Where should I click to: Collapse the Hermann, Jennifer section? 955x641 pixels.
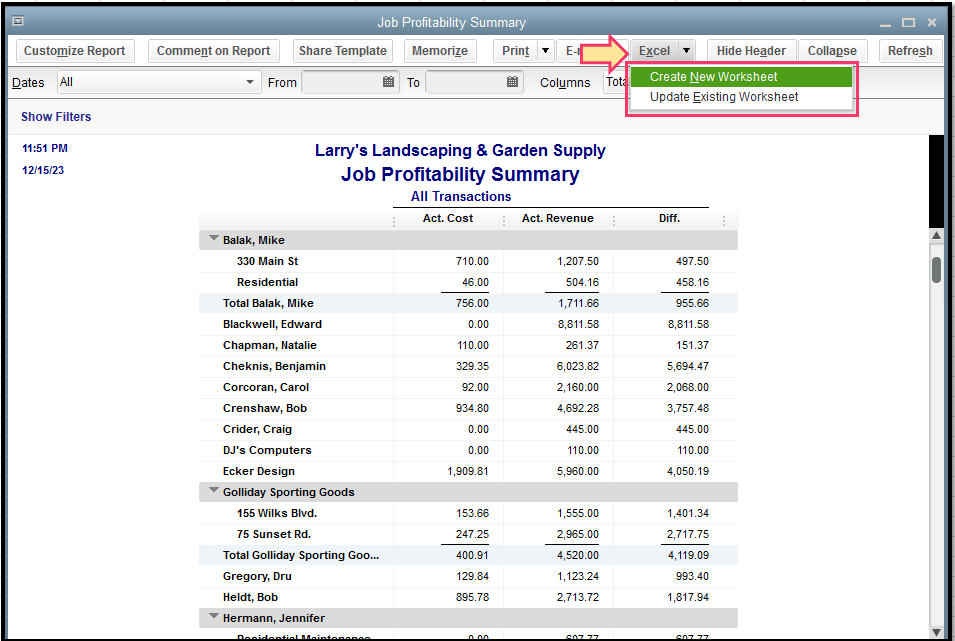[x=213, y=617]
